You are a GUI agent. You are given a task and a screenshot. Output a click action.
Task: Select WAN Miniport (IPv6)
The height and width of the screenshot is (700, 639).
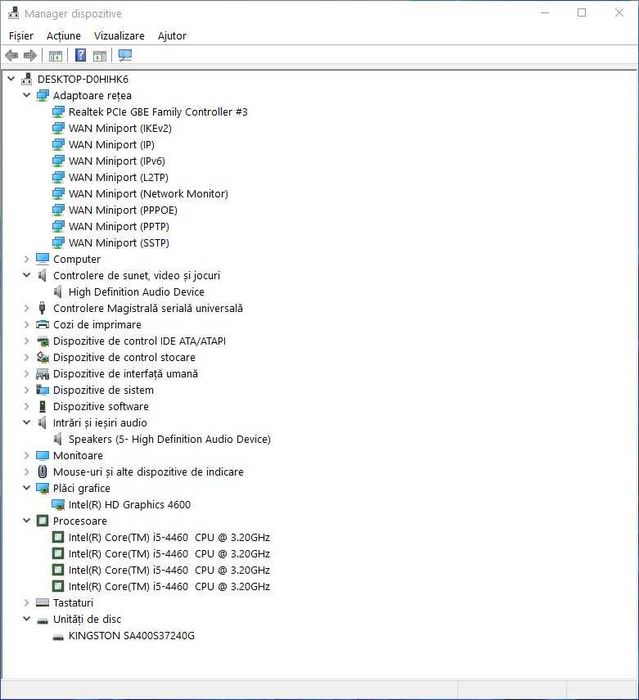pos(117,161)
